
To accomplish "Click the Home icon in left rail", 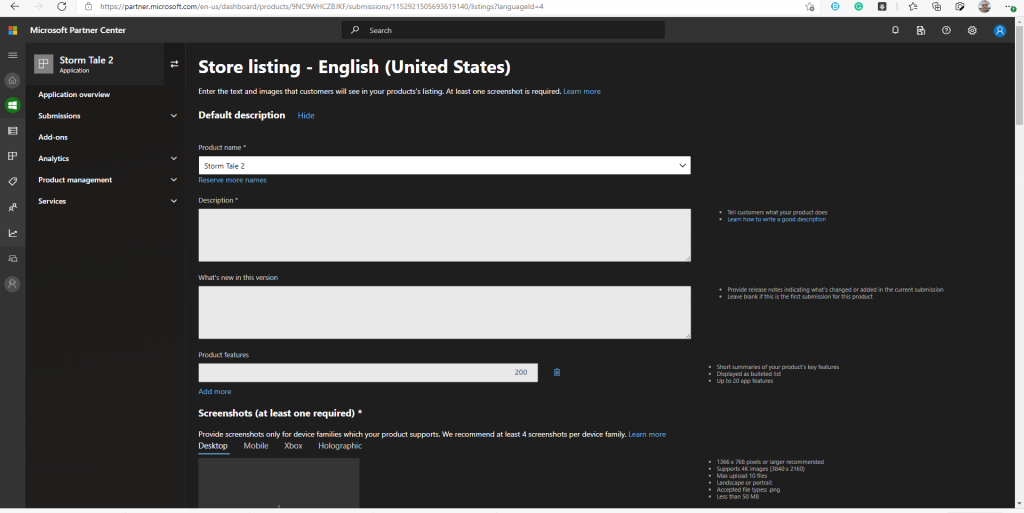I will tap(13, 80).
